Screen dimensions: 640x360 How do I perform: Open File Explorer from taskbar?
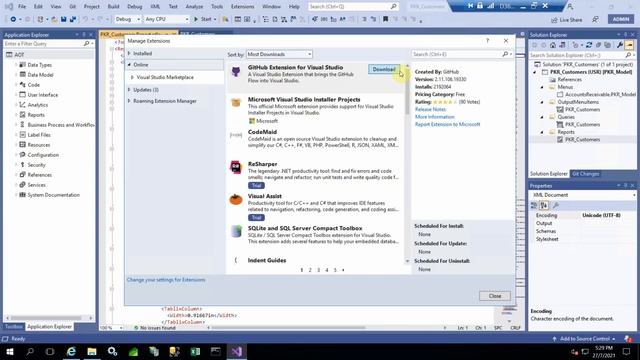coord(92,351)
